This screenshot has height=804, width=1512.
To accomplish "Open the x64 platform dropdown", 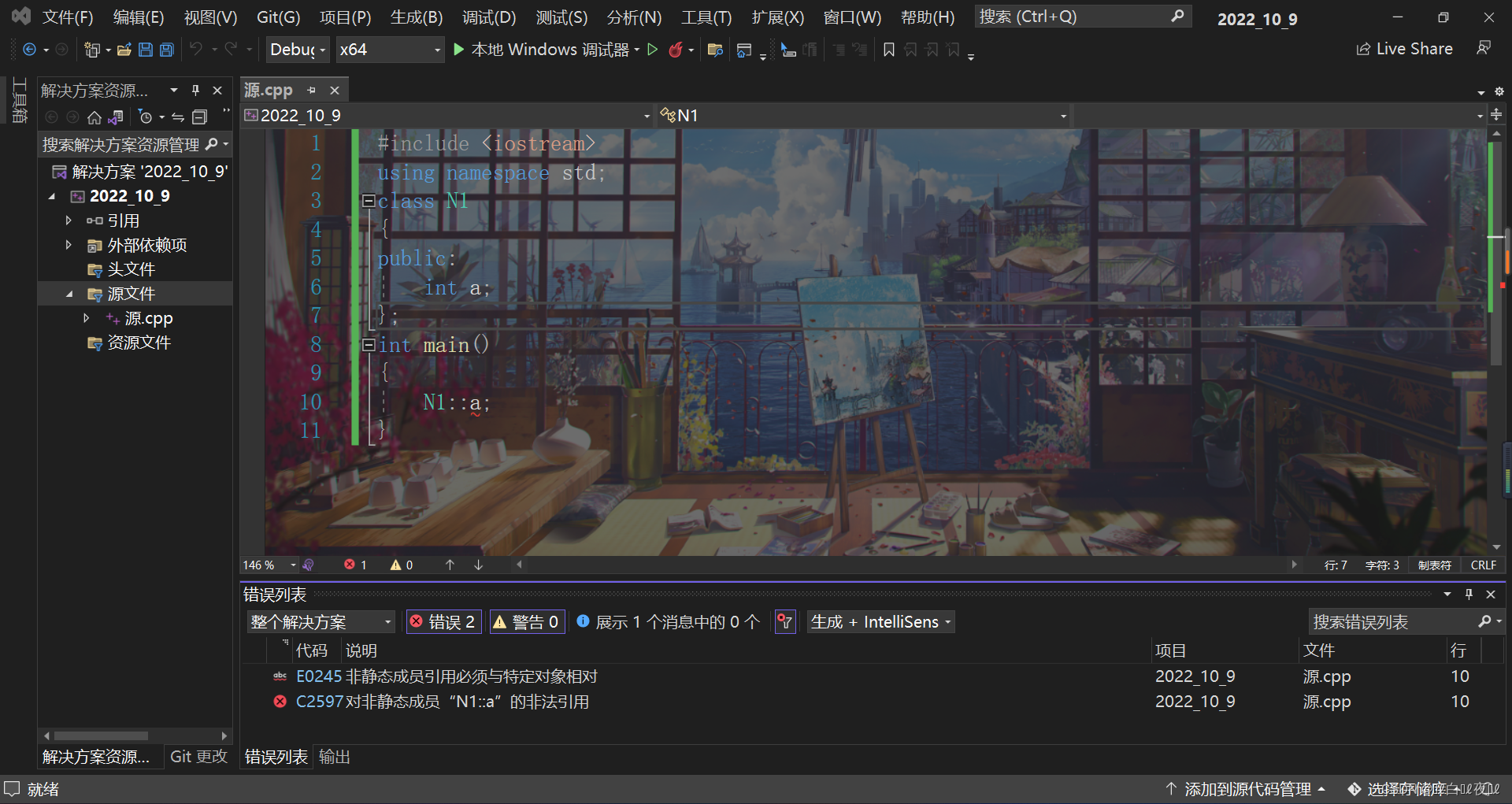I will coord(390,50).
